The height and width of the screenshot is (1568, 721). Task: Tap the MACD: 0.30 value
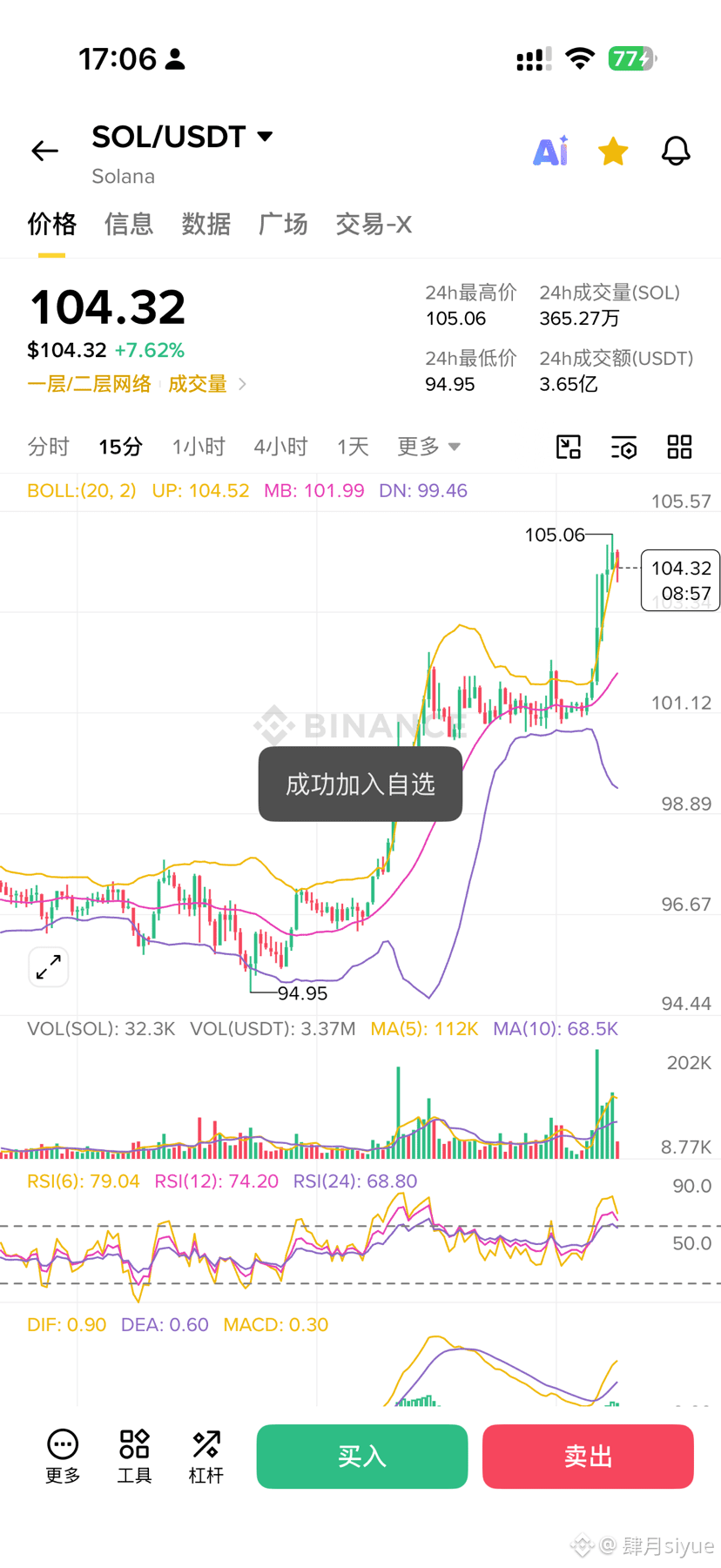point(275,1325)
